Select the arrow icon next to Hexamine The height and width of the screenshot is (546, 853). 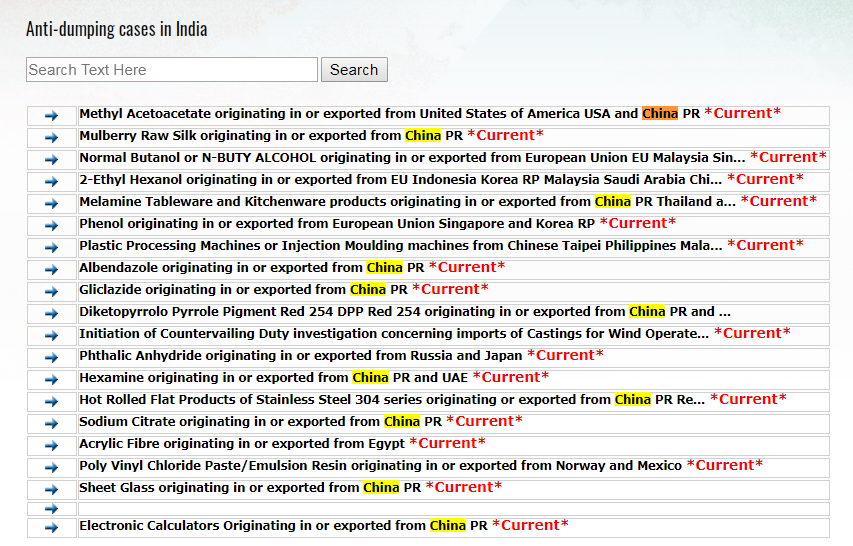point(52,379)
